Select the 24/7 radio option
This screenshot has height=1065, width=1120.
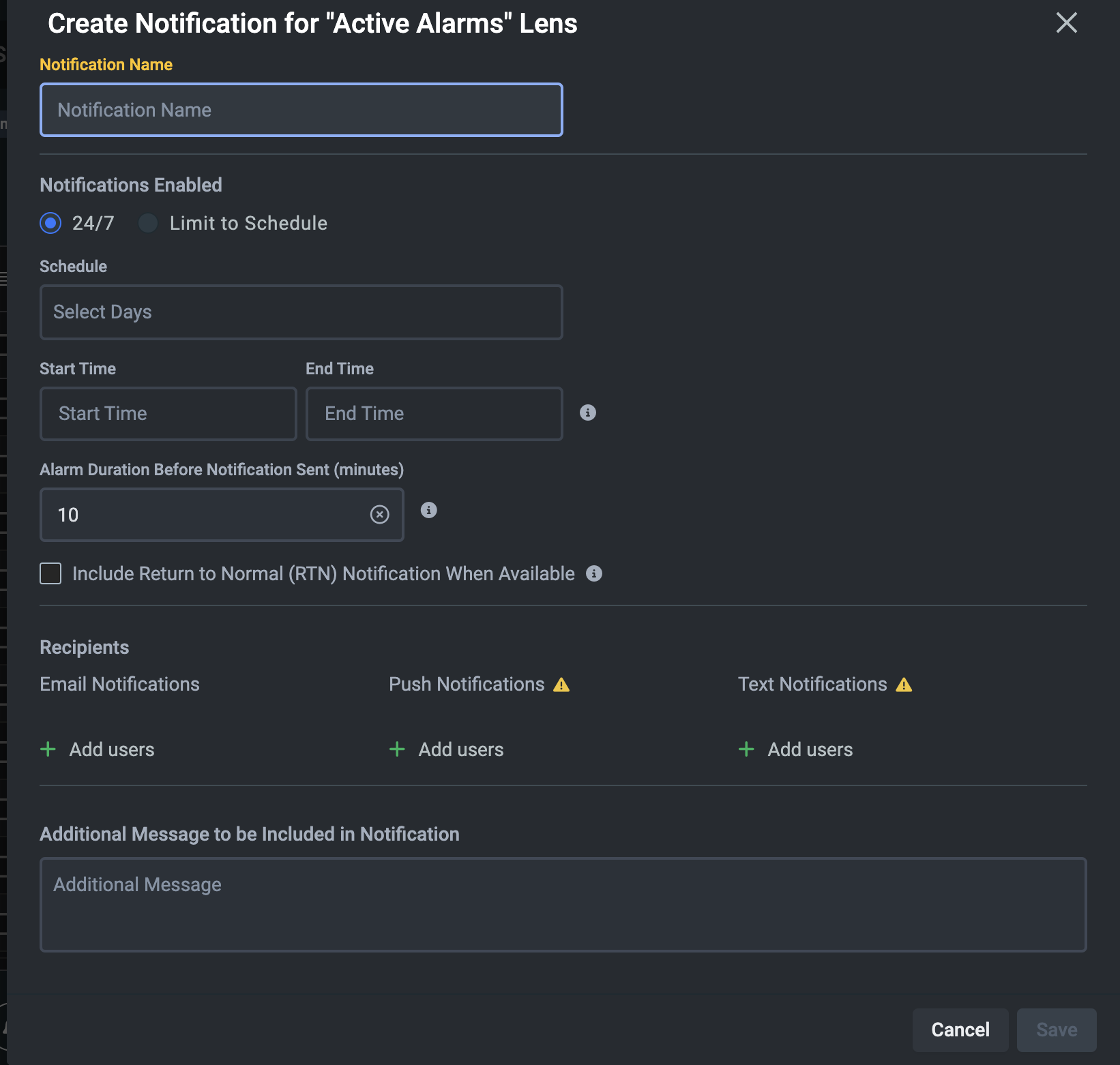50,223
